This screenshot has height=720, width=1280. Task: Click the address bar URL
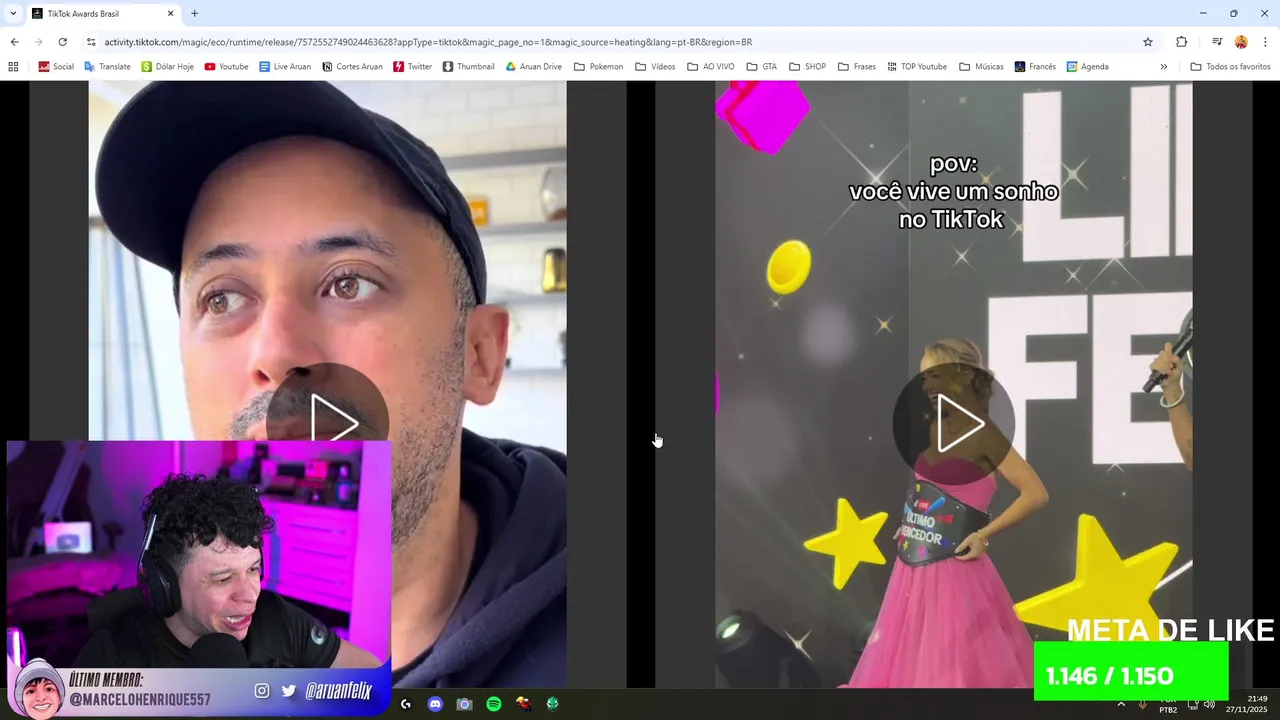[428, 42]
